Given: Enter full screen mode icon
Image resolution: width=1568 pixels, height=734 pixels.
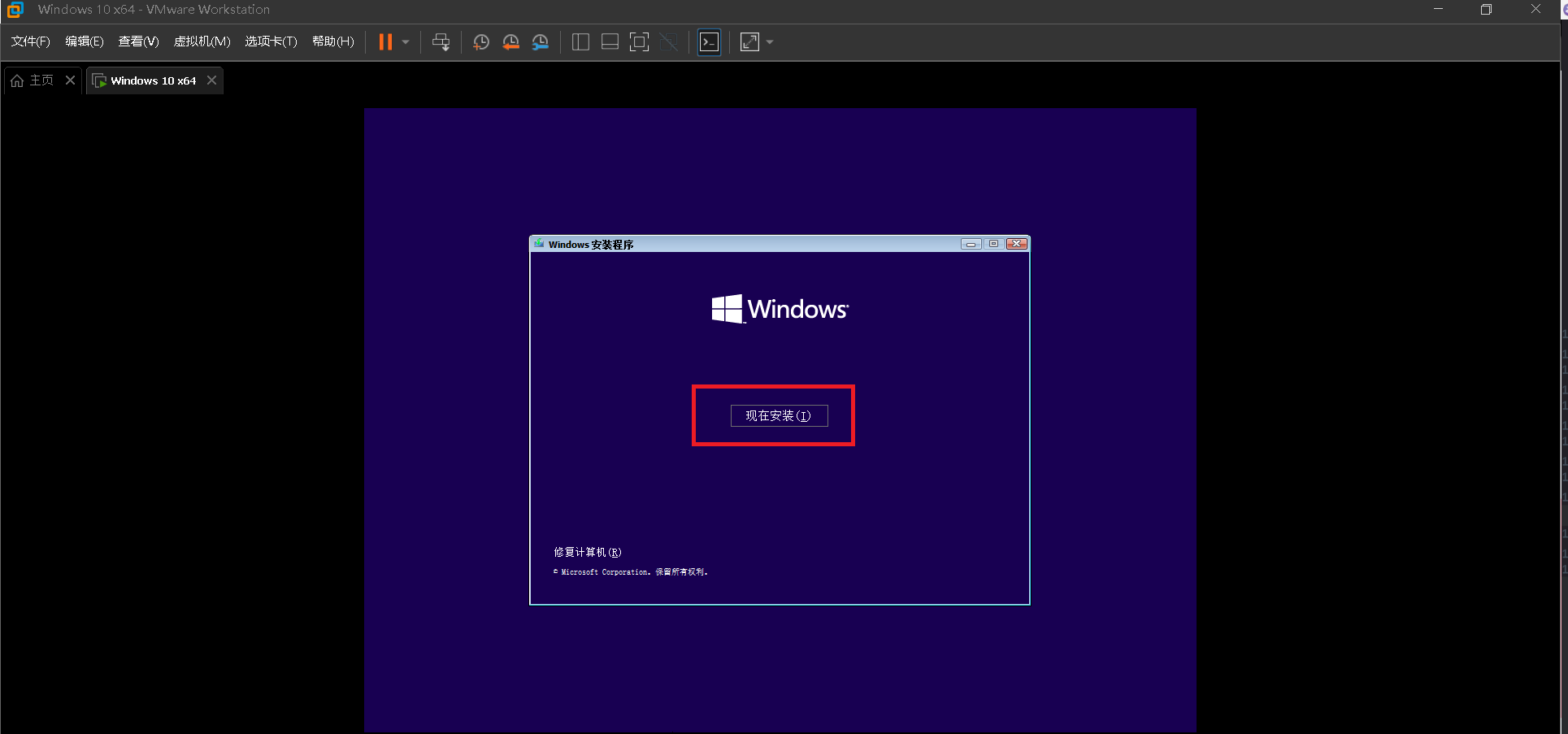Looking at the screenshot, I should pos(640,42).
